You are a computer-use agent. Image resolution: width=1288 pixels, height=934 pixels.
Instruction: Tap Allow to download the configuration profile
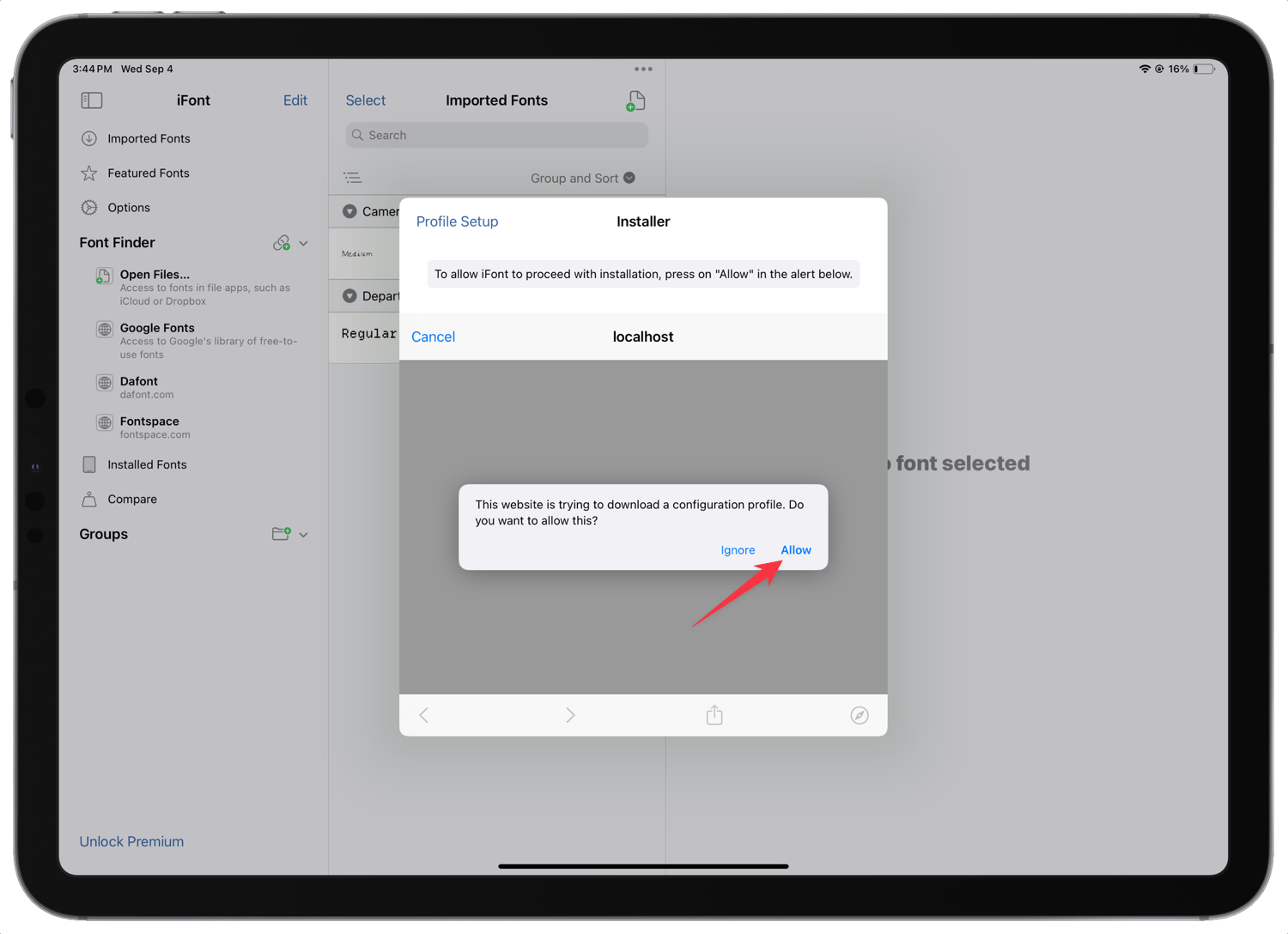pos(795,549)
